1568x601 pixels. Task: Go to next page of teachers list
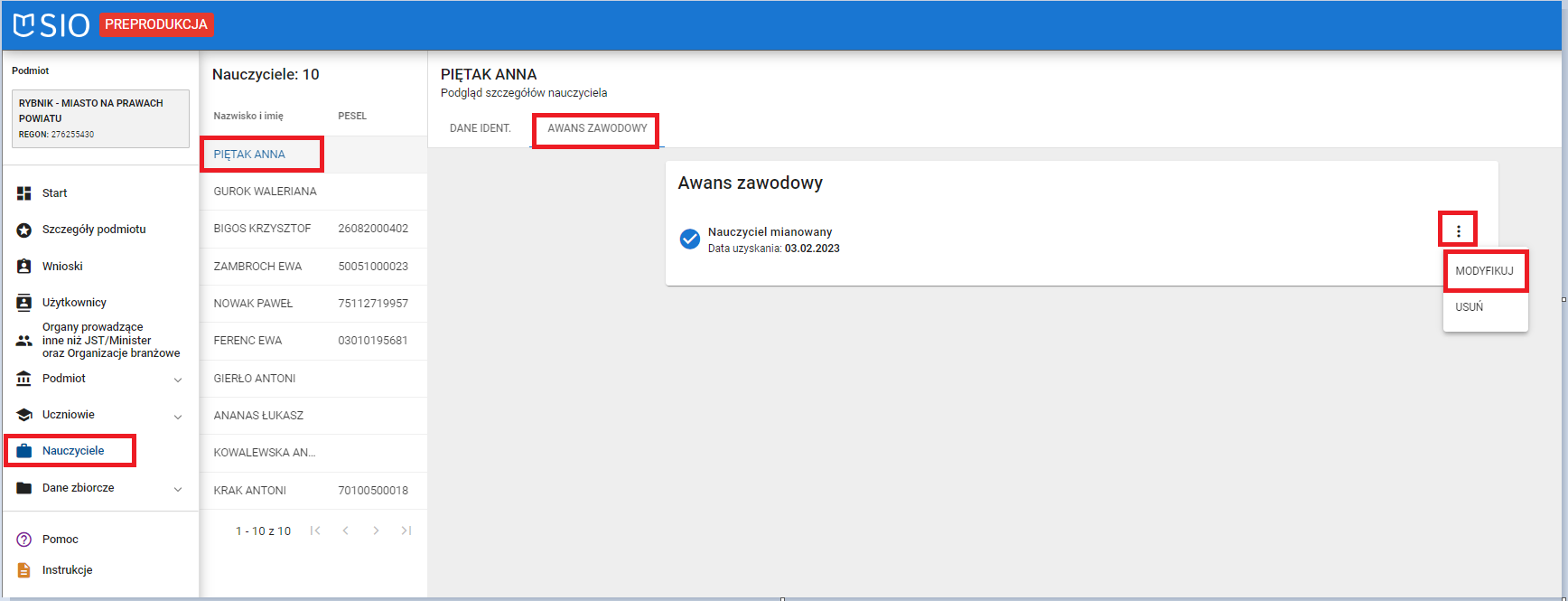[x=376, y=531]
